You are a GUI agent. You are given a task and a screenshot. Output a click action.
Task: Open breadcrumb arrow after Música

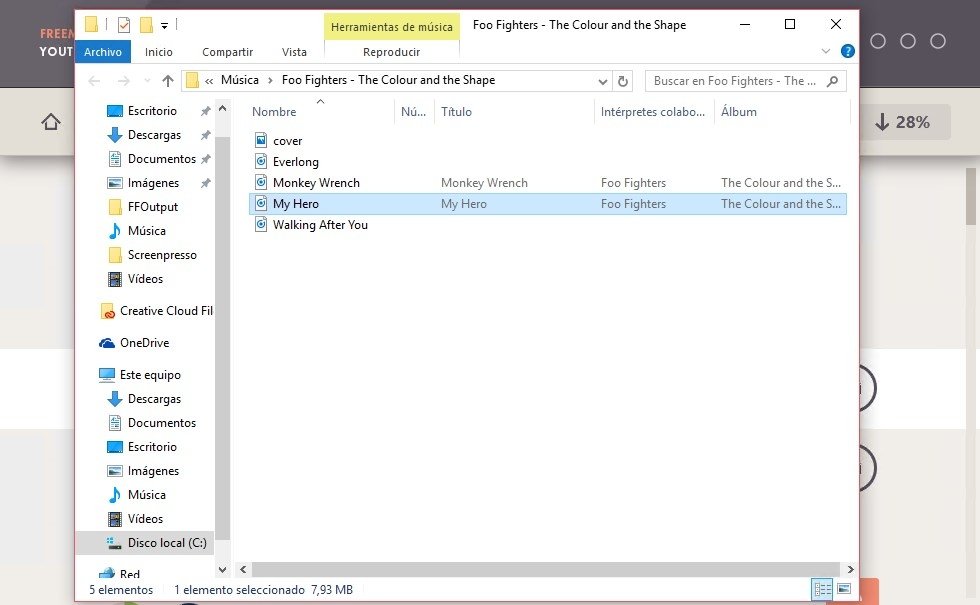(271, 81)
